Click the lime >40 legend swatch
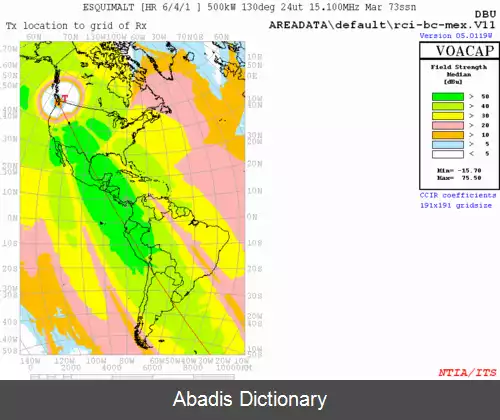 448,106
